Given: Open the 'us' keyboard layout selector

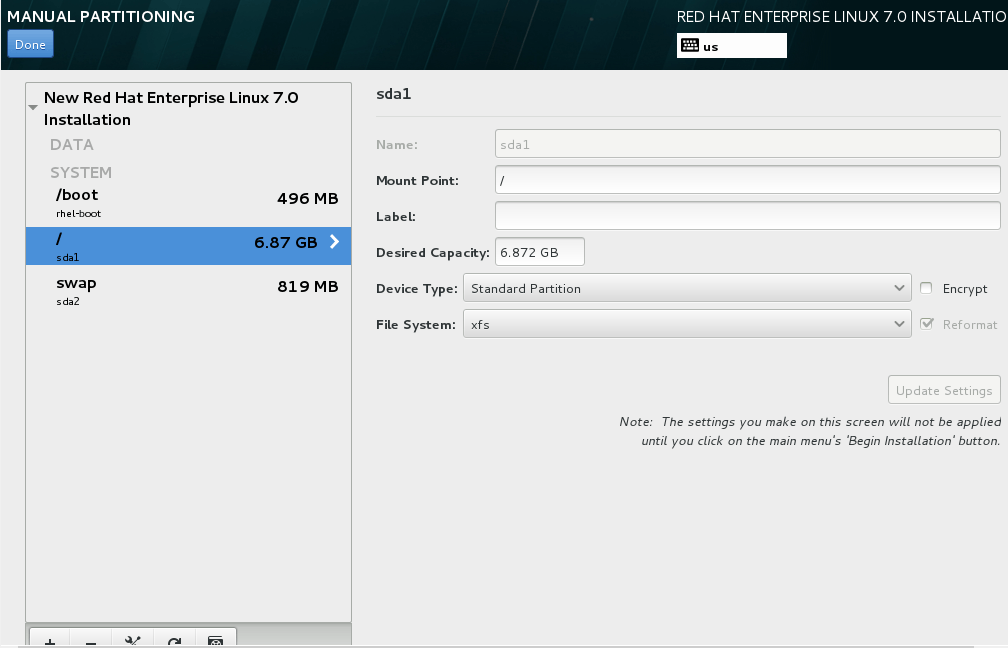Looking at the screenshot, I should (x=731, y=45).
